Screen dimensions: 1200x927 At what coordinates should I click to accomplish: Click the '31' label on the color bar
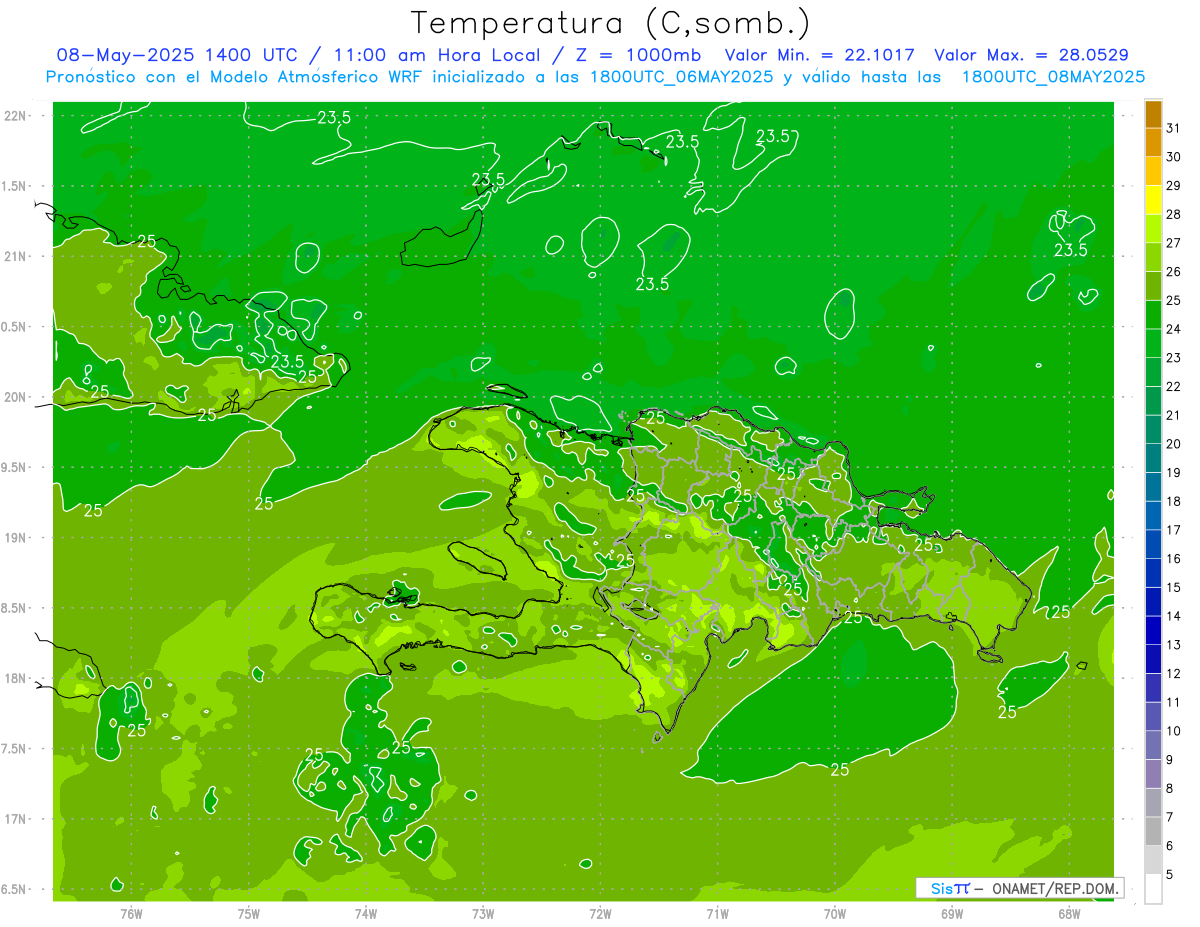click(1173, 128)
